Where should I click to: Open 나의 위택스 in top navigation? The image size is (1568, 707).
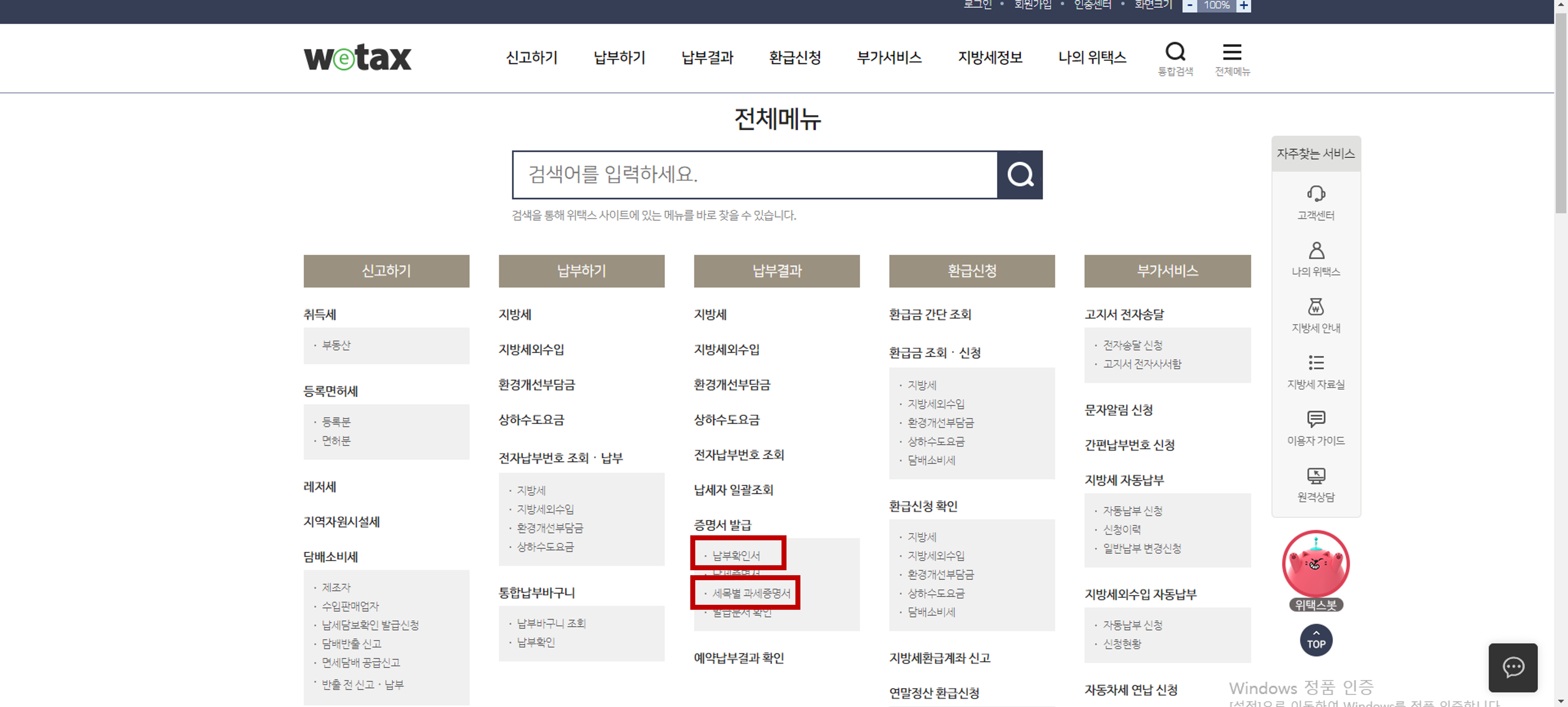[1092, 58]
